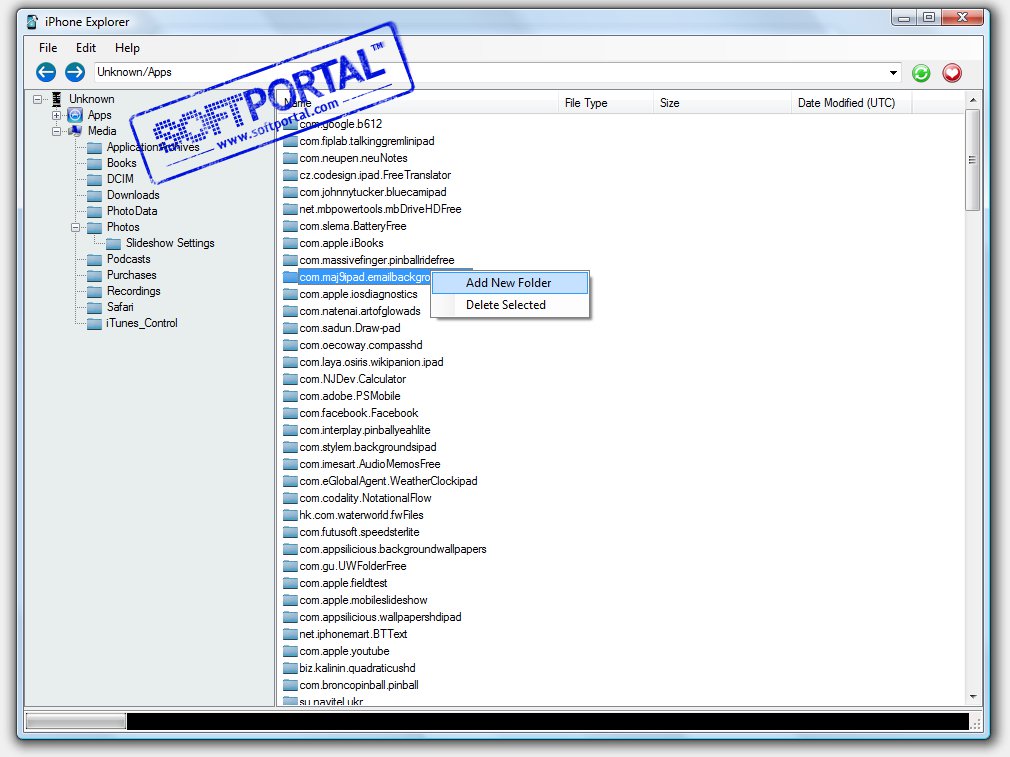Collapse the Unknown device tree node

tap(37, 99)
